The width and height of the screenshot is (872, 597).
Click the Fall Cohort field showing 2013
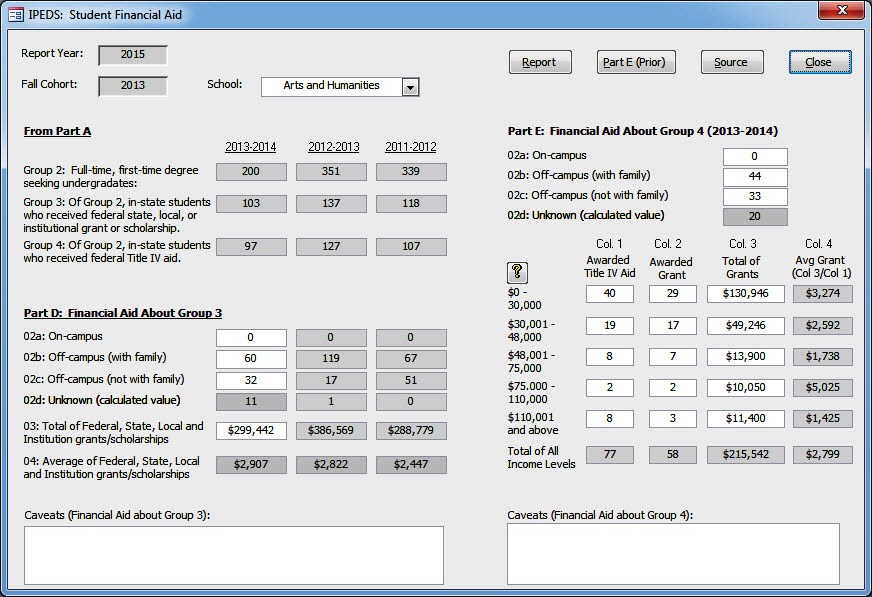coord(133,86)
